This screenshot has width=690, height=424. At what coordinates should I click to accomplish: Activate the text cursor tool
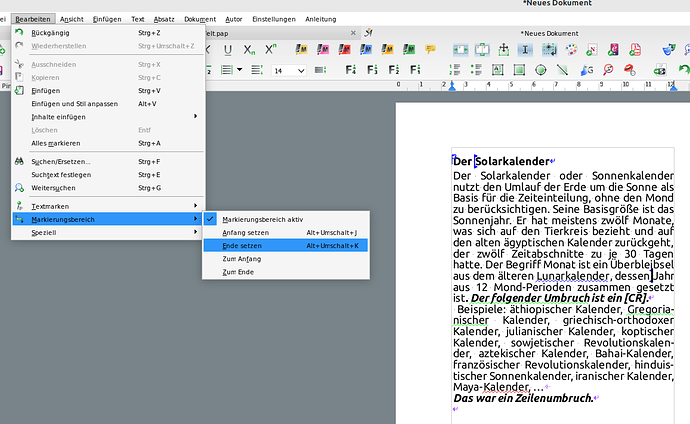click(525, 50)
